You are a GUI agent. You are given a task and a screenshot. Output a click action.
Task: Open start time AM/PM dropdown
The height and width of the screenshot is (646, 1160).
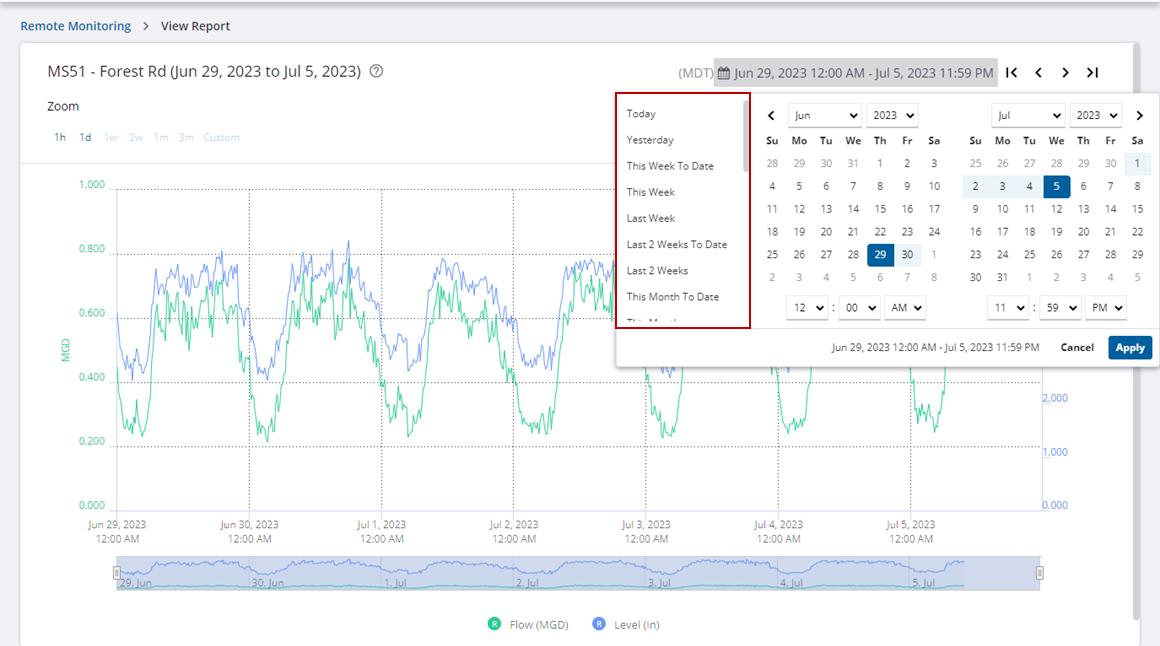(904, 308)
